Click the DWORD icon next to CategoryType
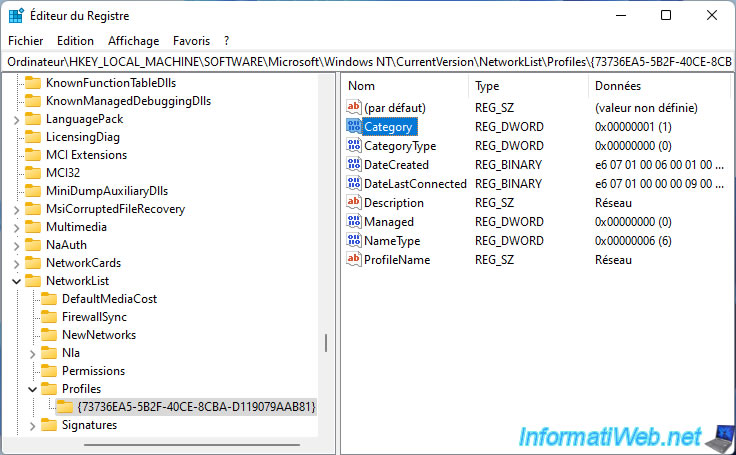The image size is (736, 455). [353, 146]
